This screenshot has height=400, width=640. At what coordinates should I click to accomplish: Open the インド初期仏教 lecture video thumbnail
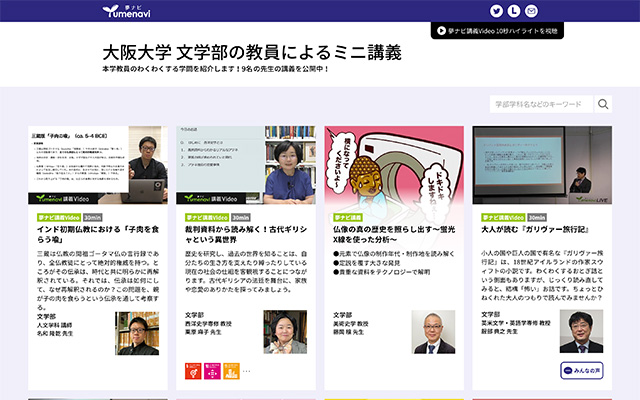pos(98,165)
